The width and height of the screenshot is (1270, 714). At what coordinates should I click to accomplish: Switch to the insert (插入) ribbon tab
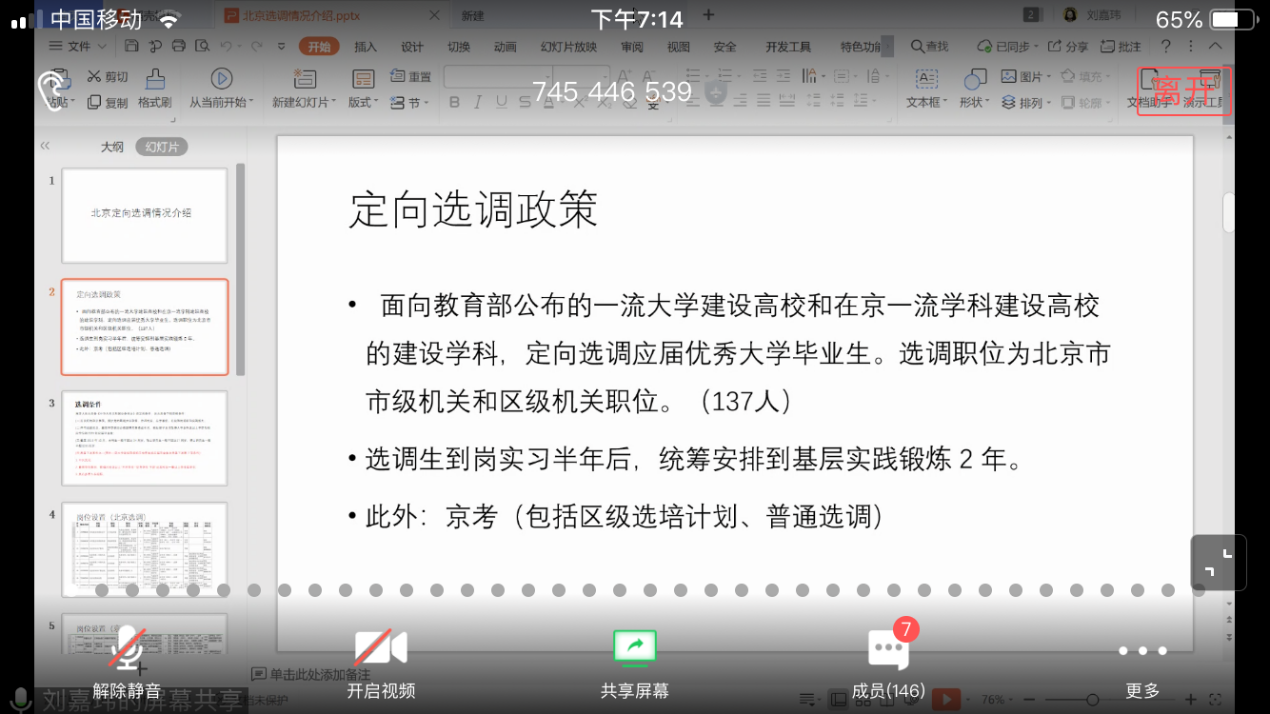pyautogui.click(x=365, y=47)
